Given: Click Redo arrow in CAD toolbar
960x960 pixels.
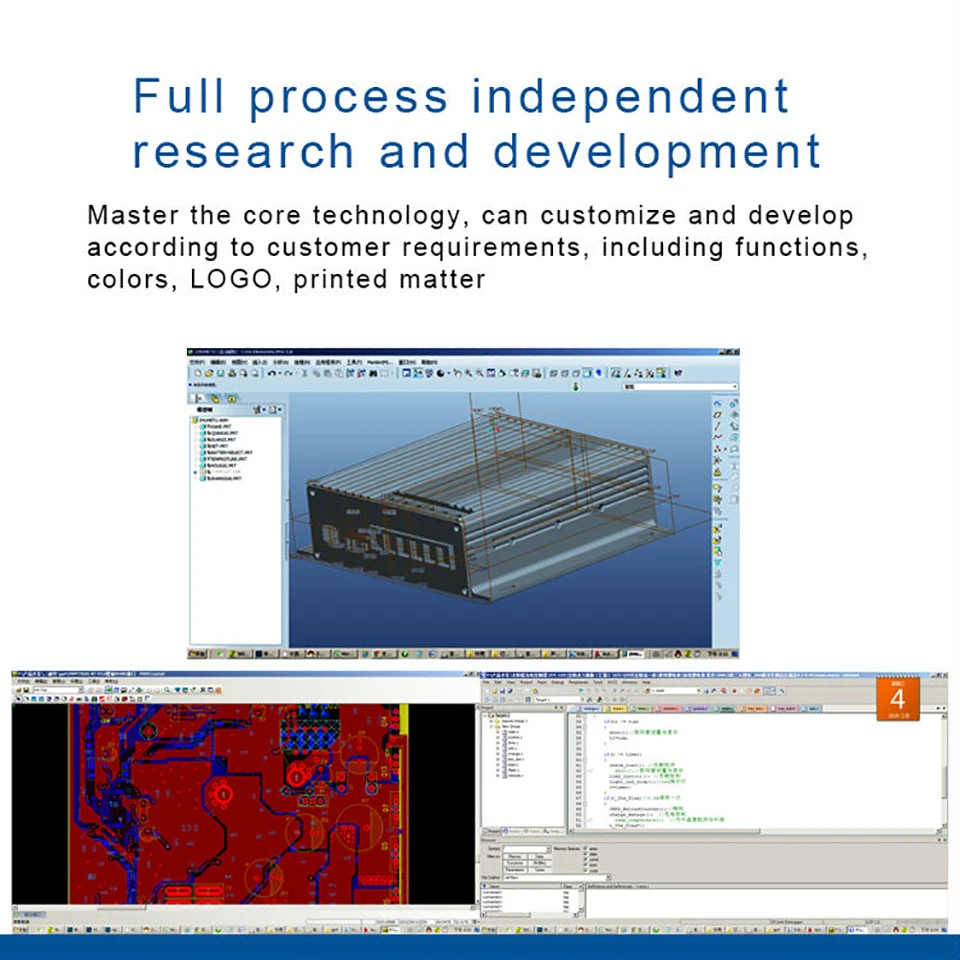Looking at the screenshot, I should click(288, 373).
